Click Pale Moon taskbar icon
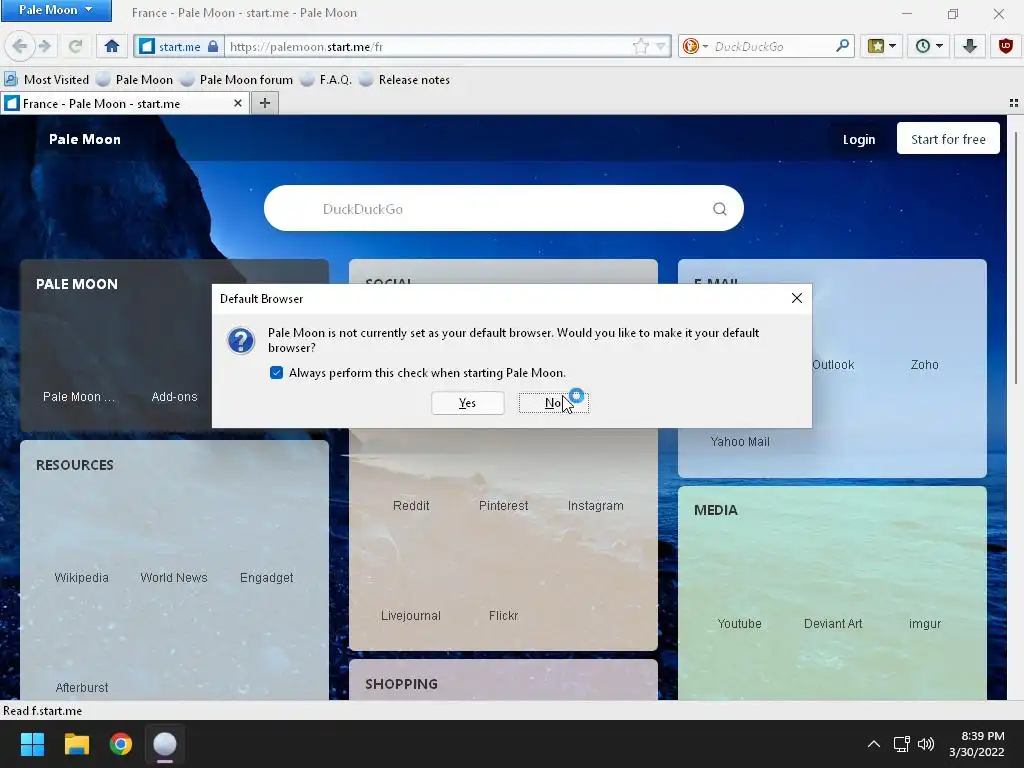 [165, 744]
